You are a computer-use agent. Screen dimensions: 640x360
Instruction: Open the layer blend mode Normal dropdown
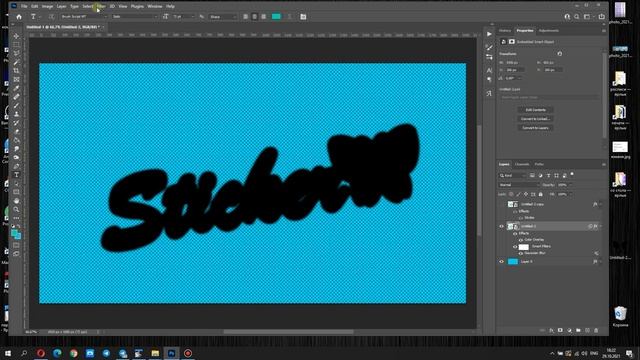(x=518, y=185)
